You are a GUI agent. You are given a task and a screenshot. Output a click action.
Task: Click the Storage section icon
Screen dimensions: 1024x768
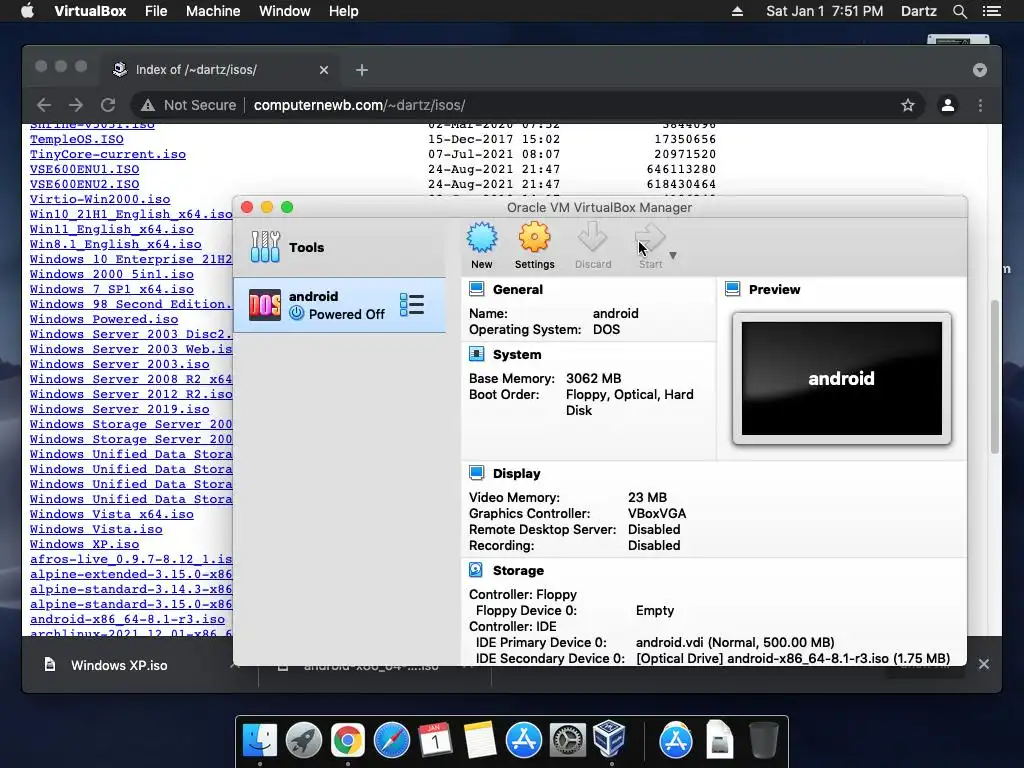tap(476, 570)
